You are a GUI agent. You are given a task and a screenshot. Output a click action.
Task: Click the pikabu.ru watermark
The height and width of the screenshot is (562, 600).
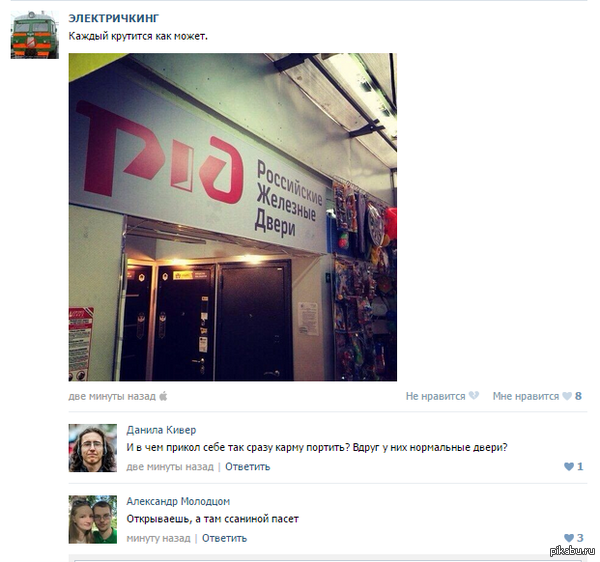[x=572, y=551]
